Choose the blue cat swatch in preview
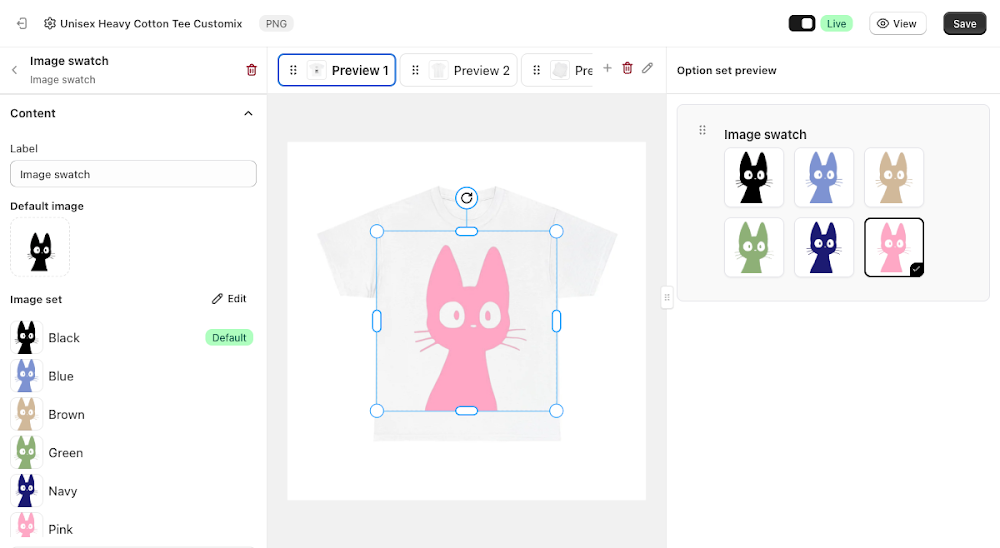 coord(824,177)
